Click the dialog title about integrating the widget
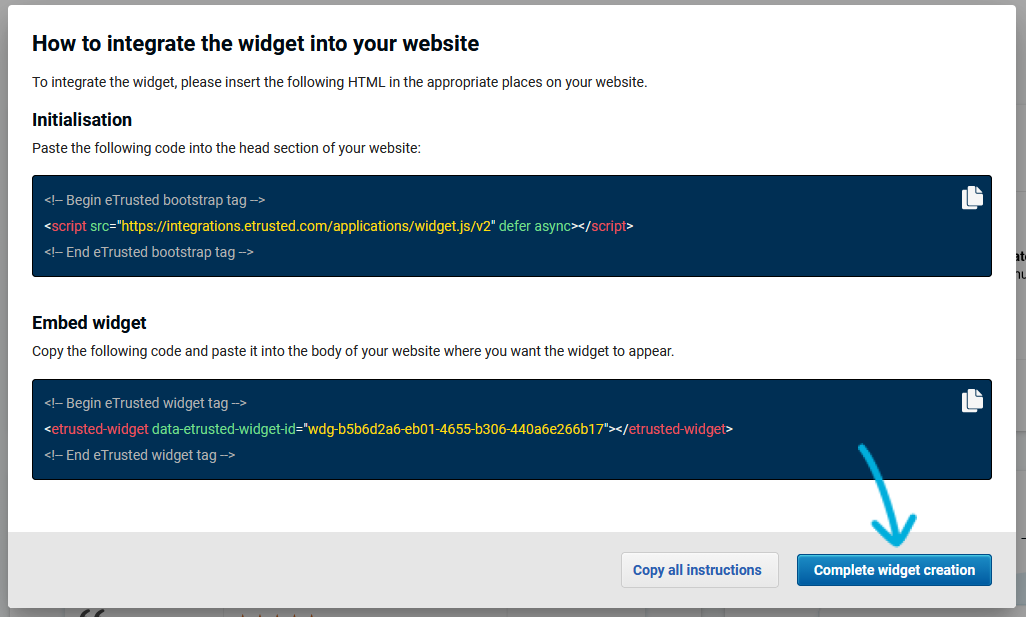The image size is (1026, 617). (256, 43)
